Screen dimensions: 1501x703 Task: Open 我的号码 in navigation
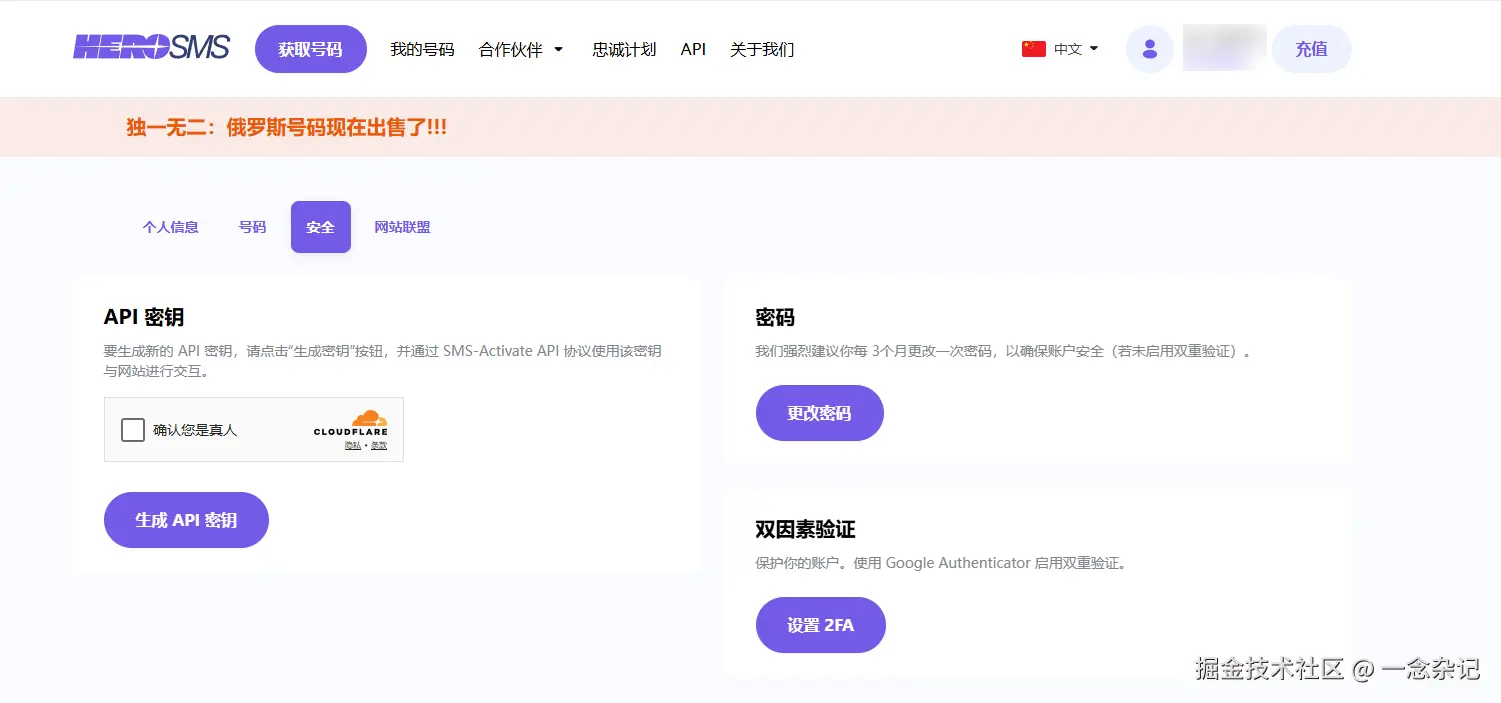point(422,49)
